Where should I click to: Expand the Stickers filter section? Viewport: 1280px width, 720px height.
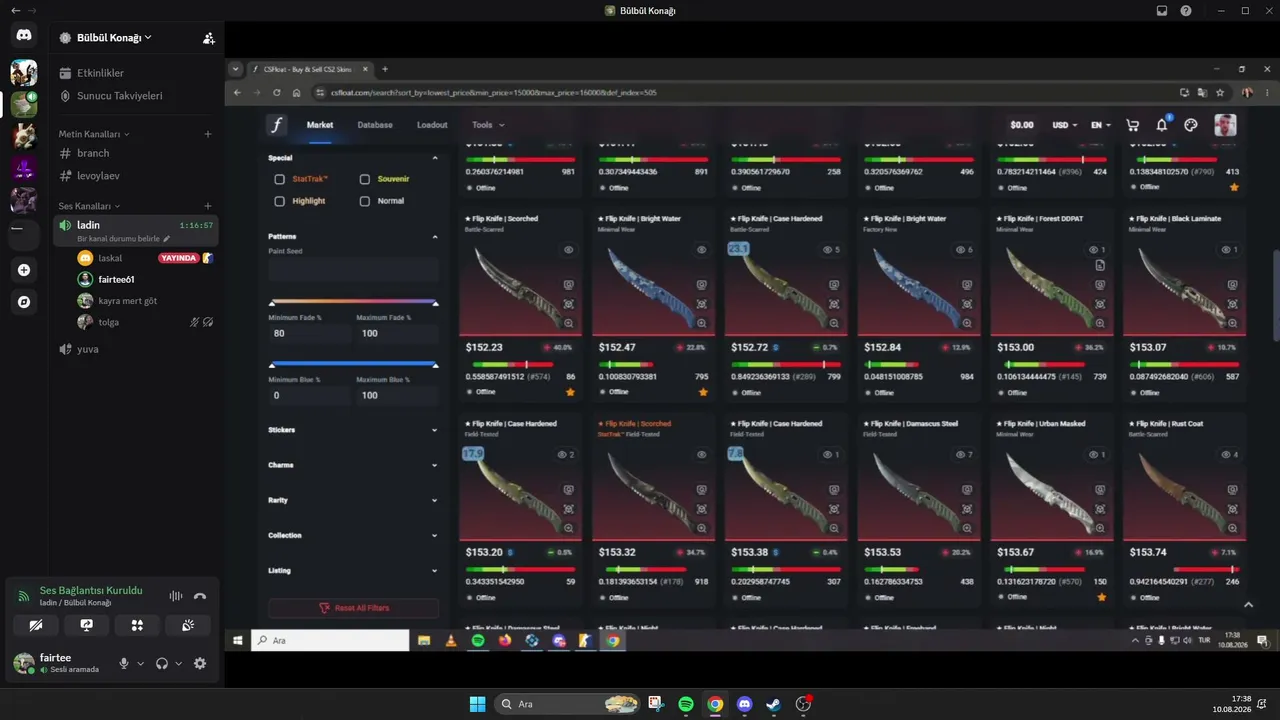(x=353, y=430)
